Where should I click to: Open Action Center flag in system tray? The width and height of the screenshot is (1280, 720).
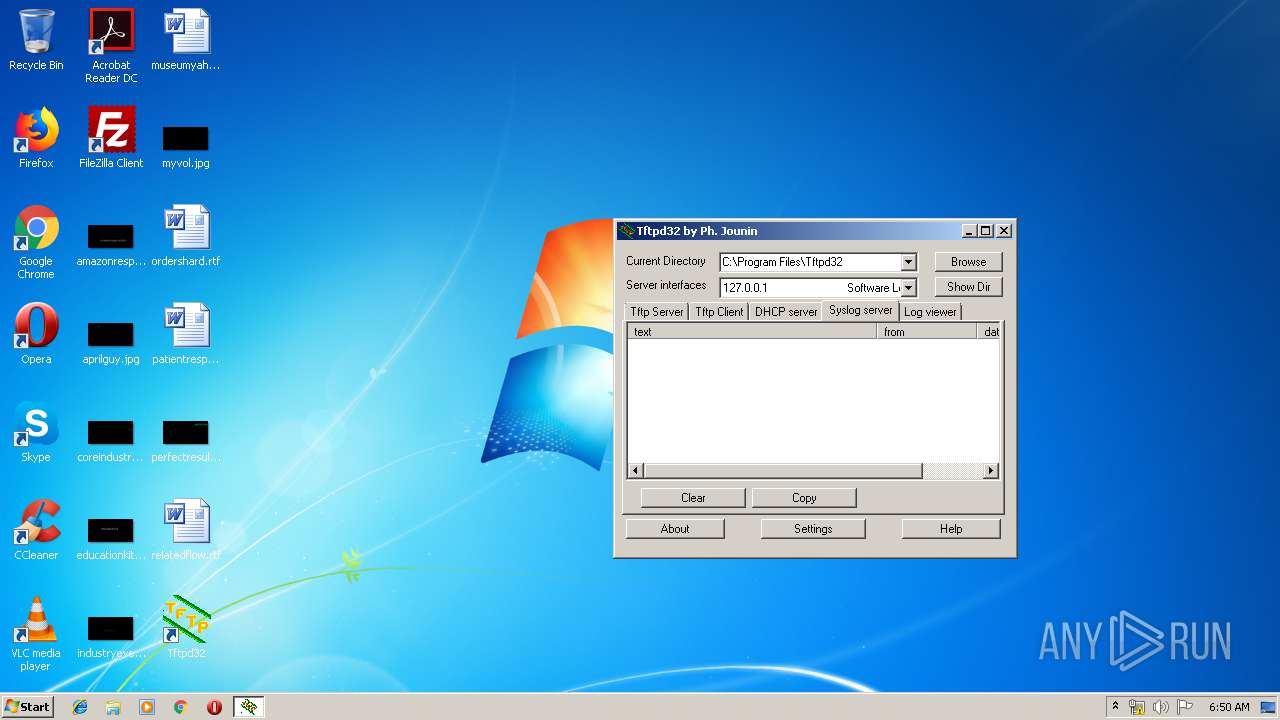pos(1184,707)
